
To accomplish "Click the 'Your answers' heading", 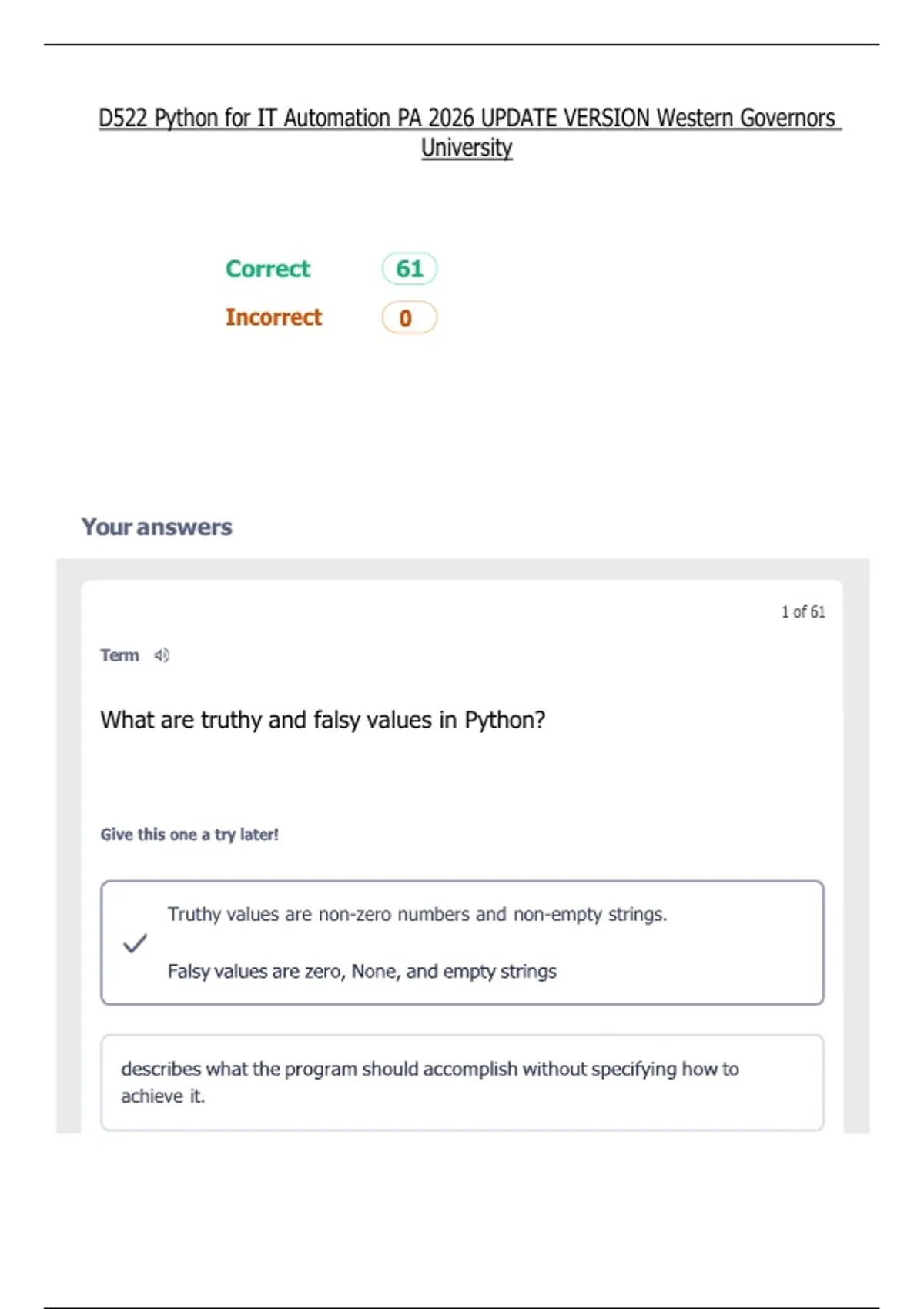I will 157,527.
